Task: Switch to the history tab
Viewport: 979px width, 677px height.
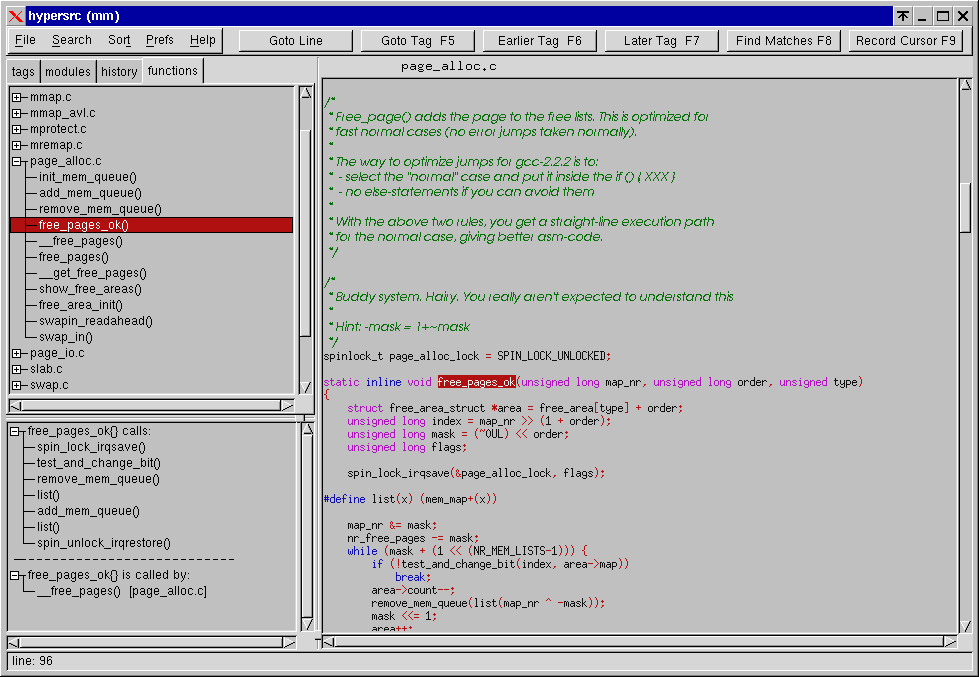Action: click(x=119, y=71)
